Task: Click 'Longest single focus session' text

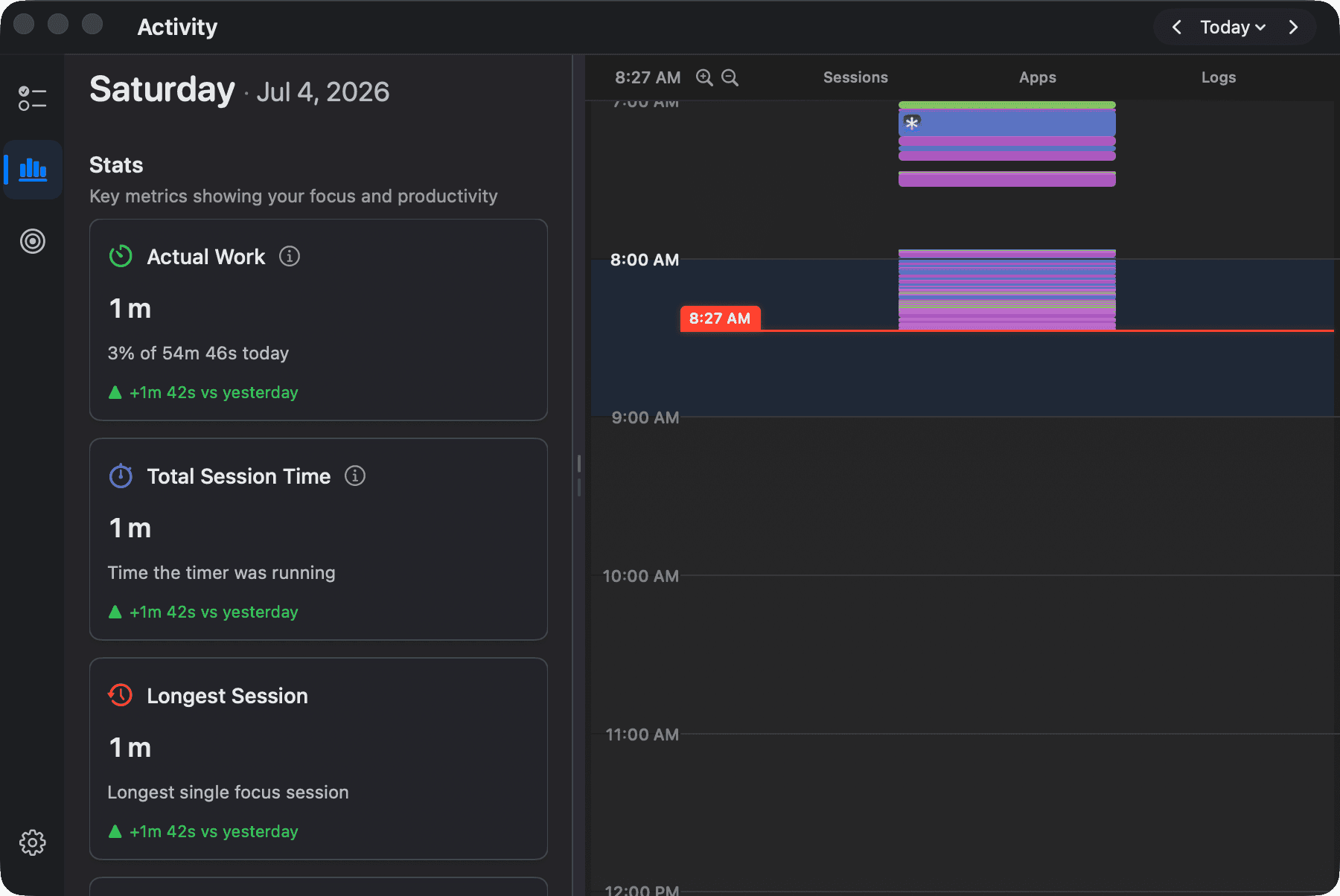Action: click(x=228, y=793)
